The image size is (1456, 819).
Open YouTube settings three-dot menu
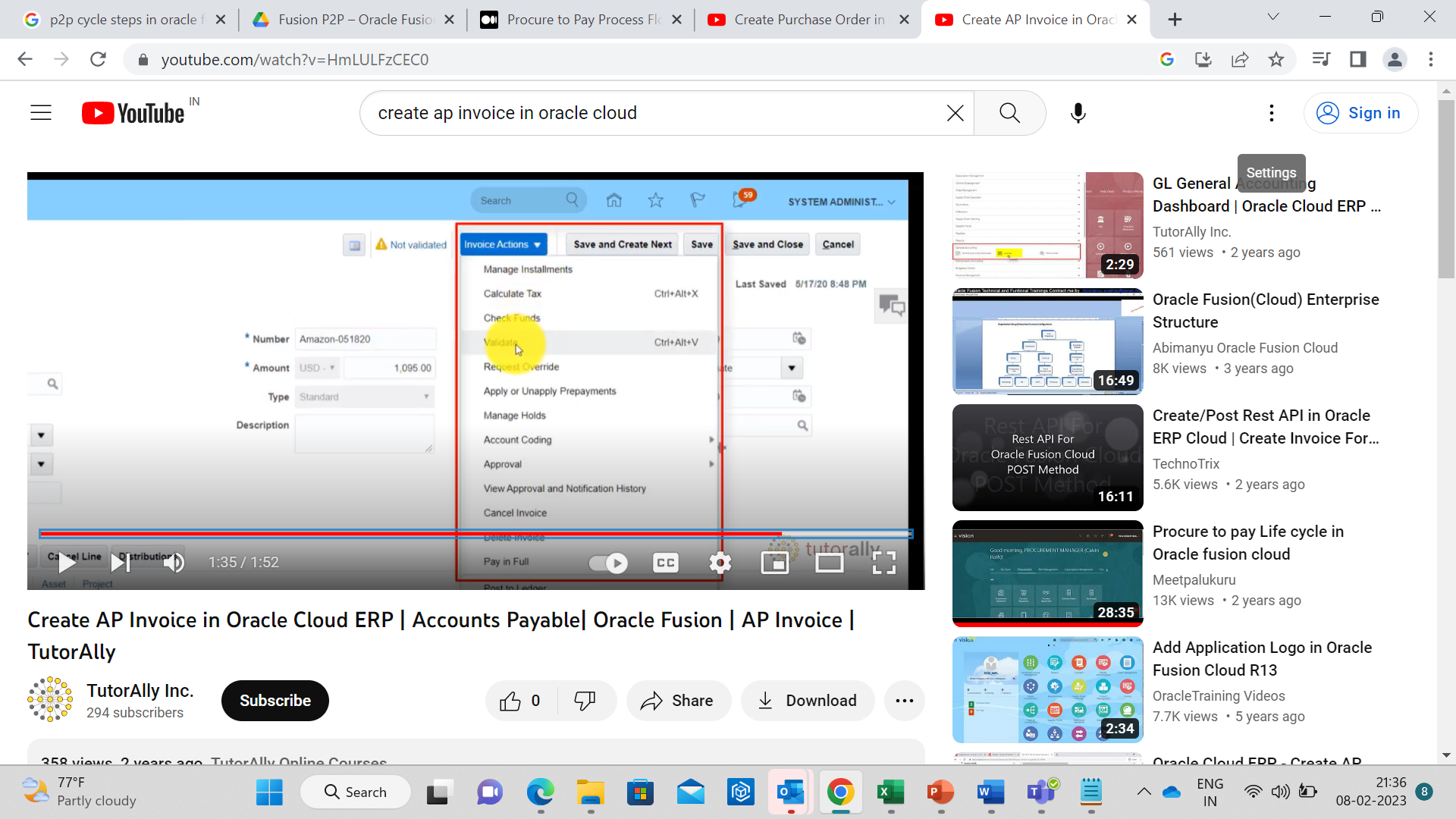tap(1272, 113)
